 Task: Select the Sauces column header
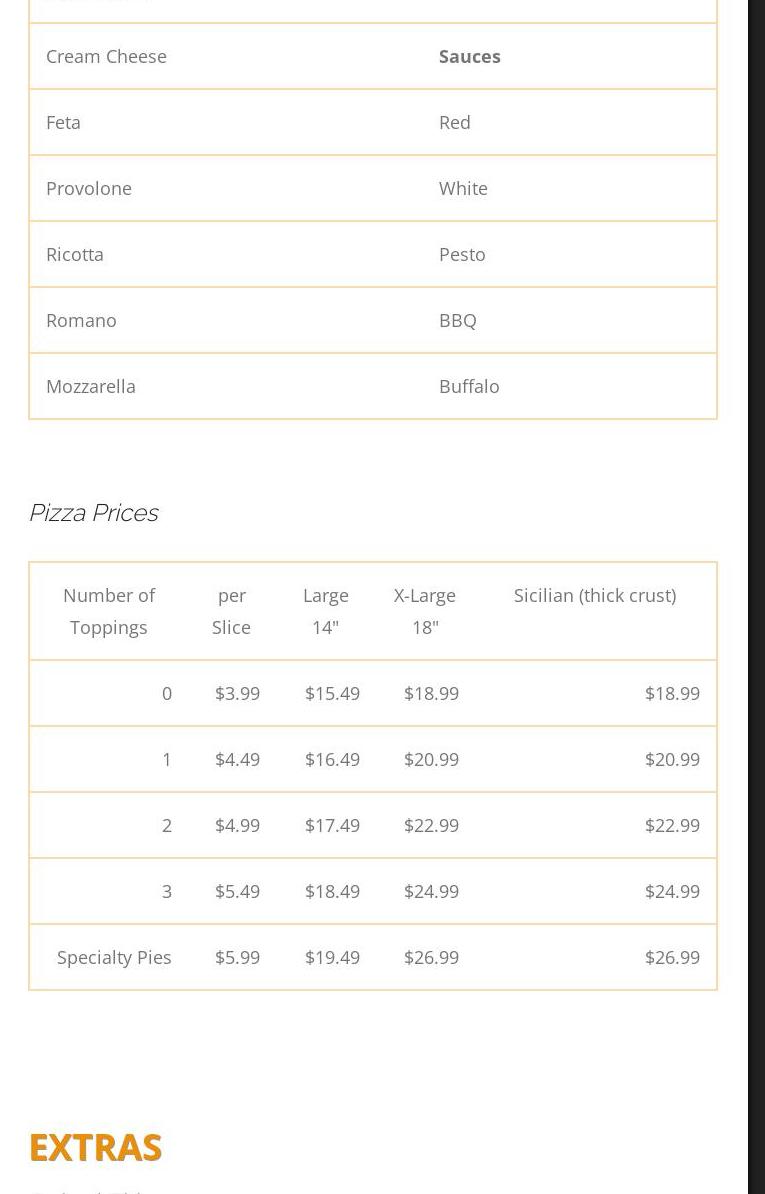(469, 56)
